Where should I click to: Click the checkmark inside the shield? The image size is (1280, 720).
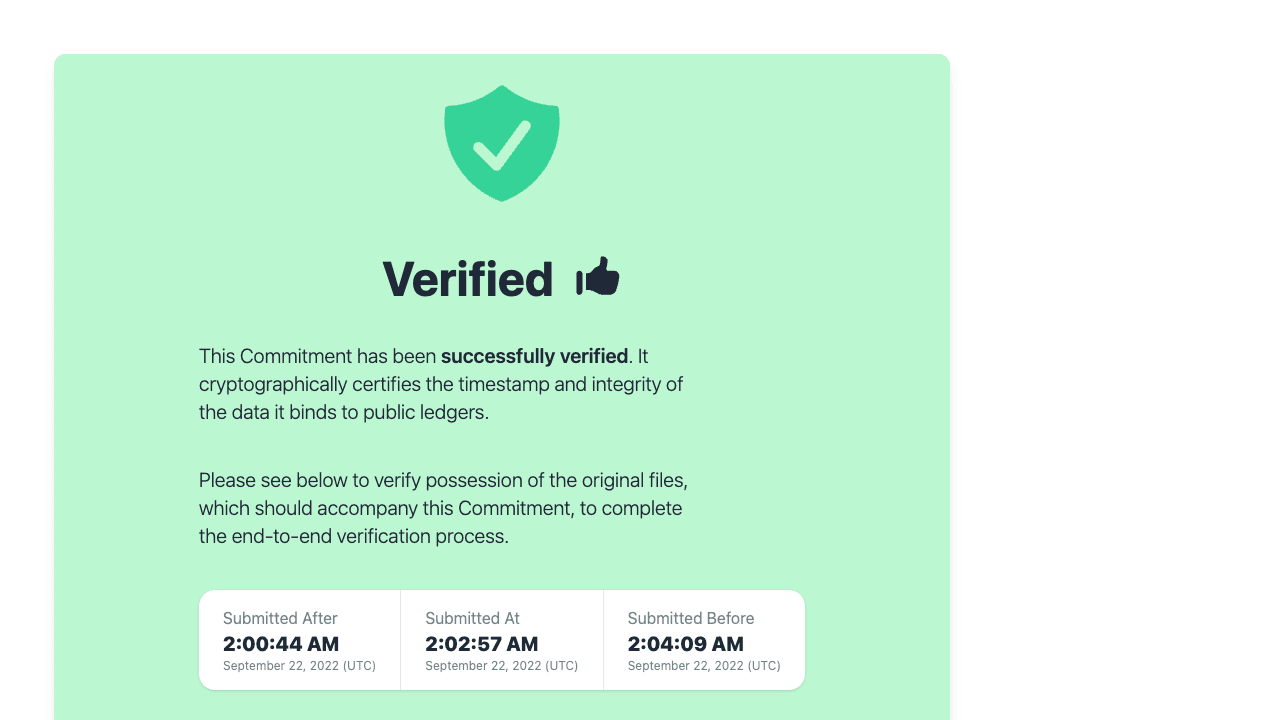coord(502,145)
